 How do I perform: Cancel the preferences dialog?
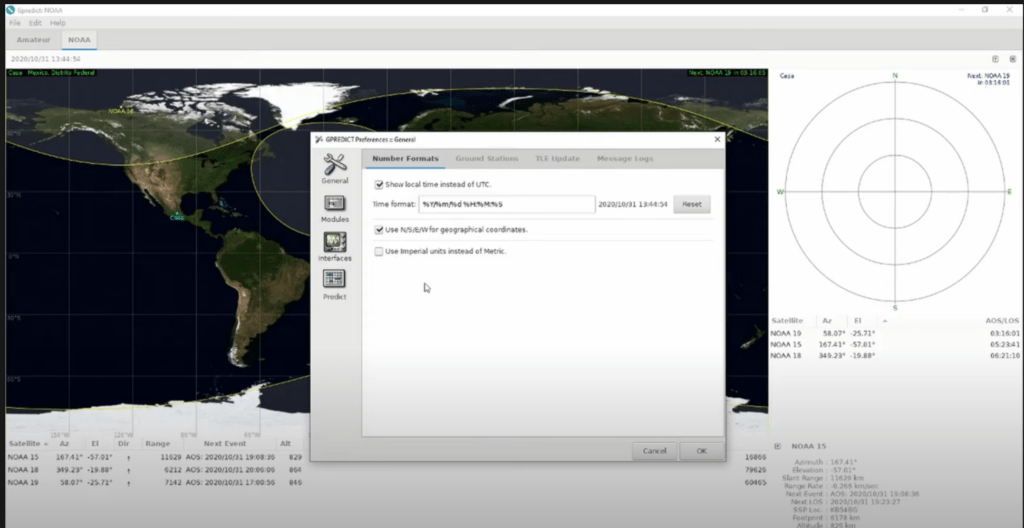(654, 451)
